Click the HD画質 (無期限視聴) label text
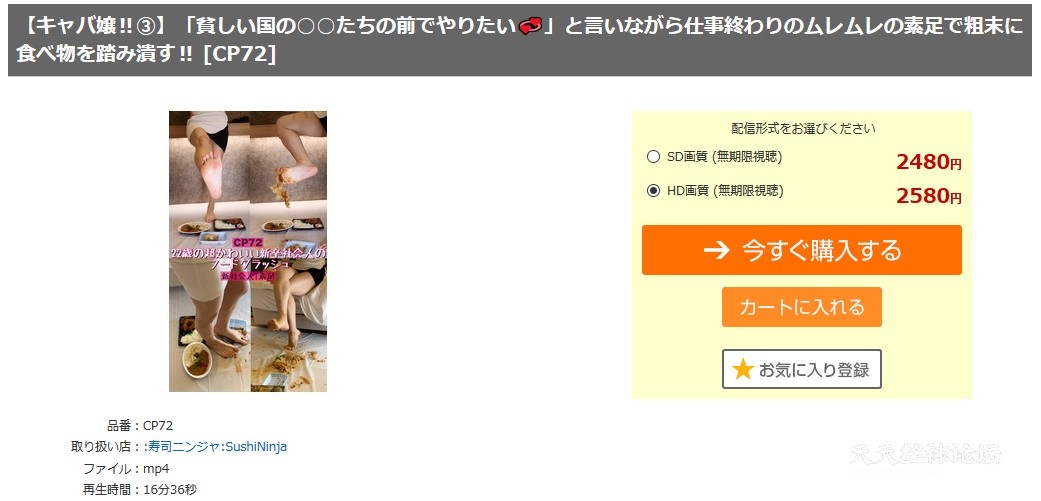Viewport: 1041px width, 501px height. pyautogui.click(x=725, y=191)
